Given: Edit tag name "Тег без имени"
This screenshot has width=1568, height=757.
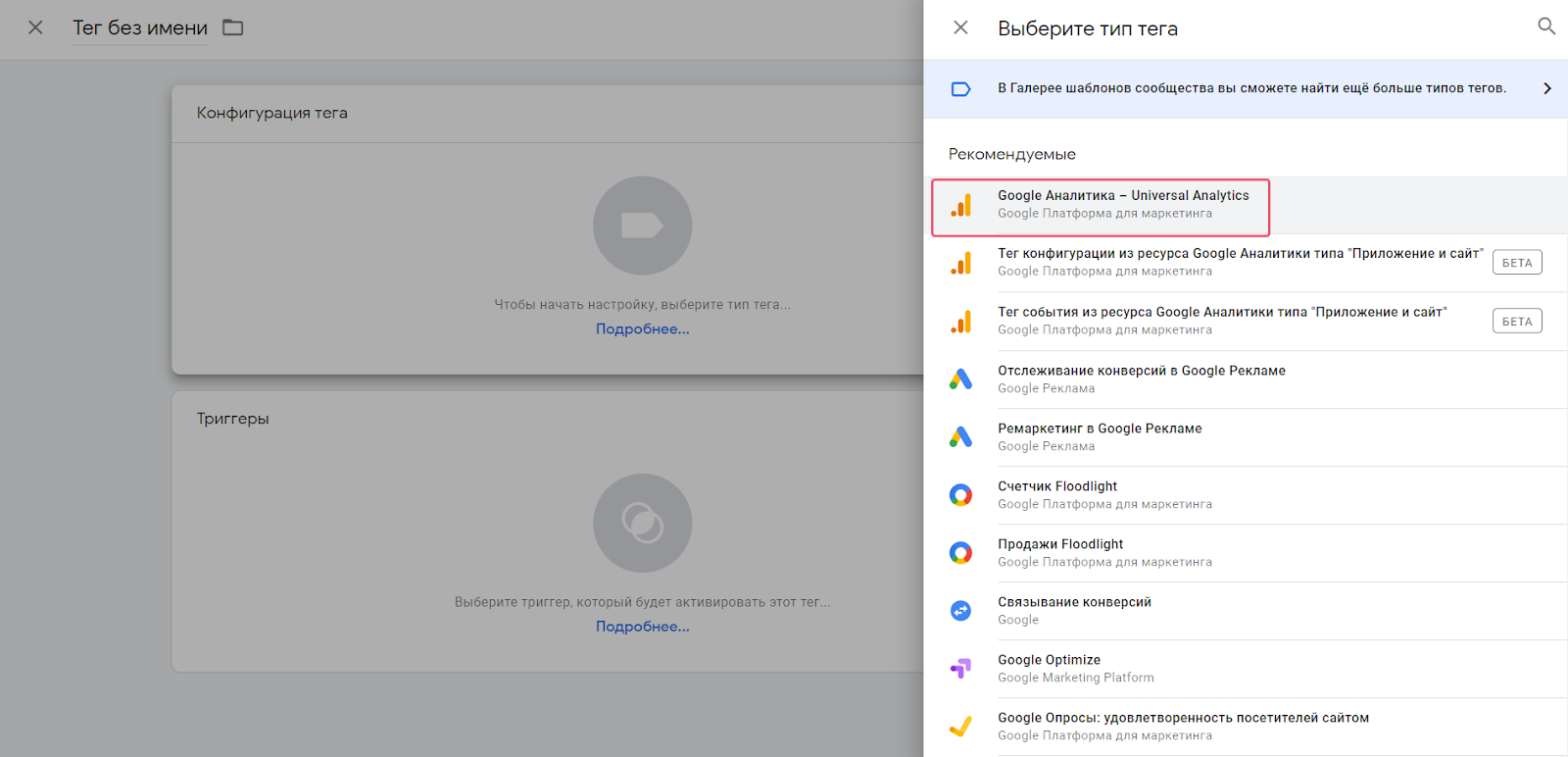Looking at the screenshot, I should (140, 28).
